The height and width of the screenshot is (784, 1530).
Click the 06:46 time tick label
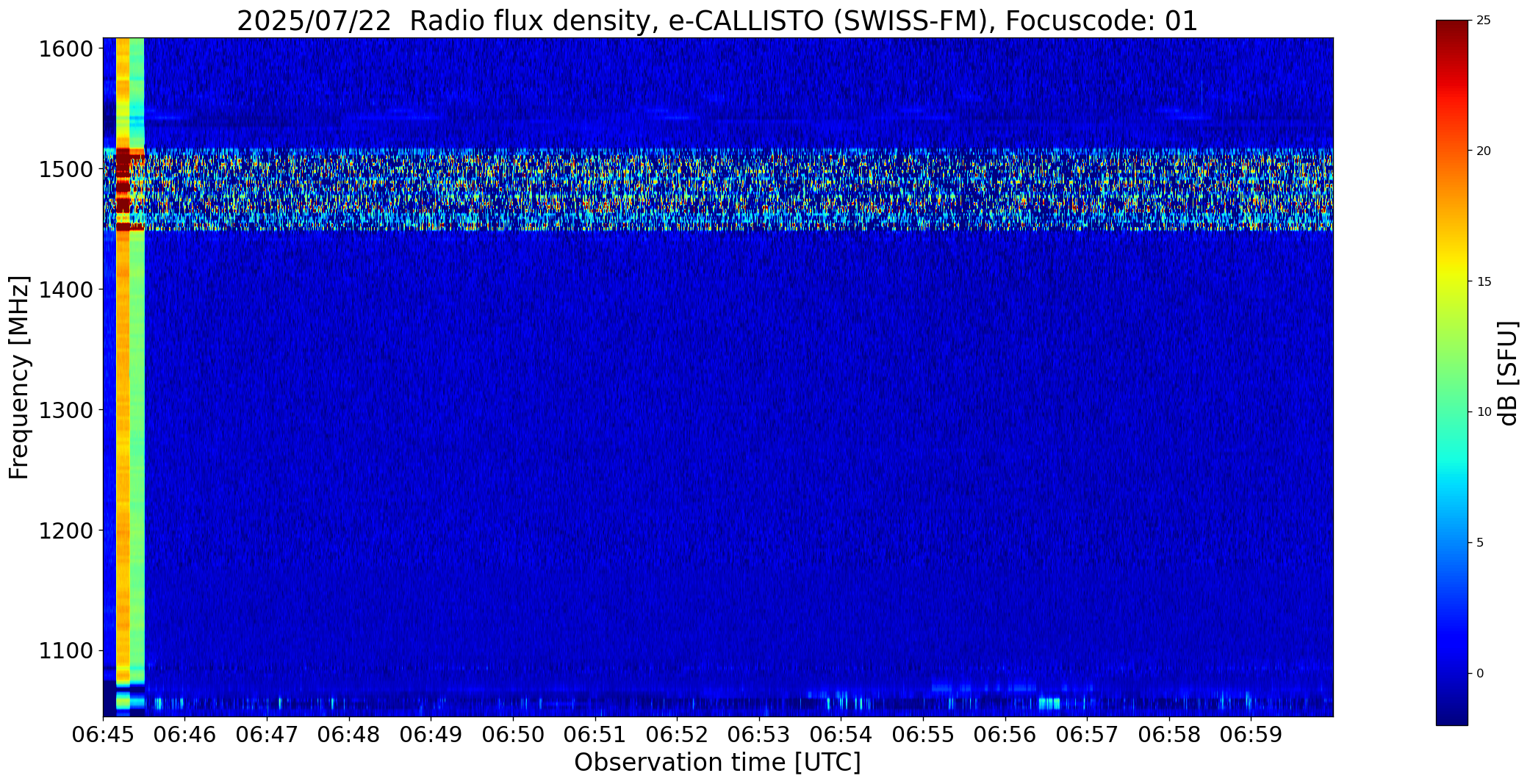click(x=185, y=735)
